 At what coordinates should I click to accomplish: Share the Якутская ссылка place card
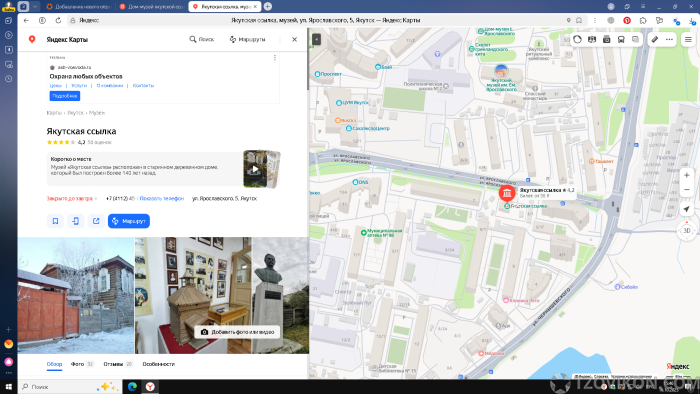[x=96, y=221]
